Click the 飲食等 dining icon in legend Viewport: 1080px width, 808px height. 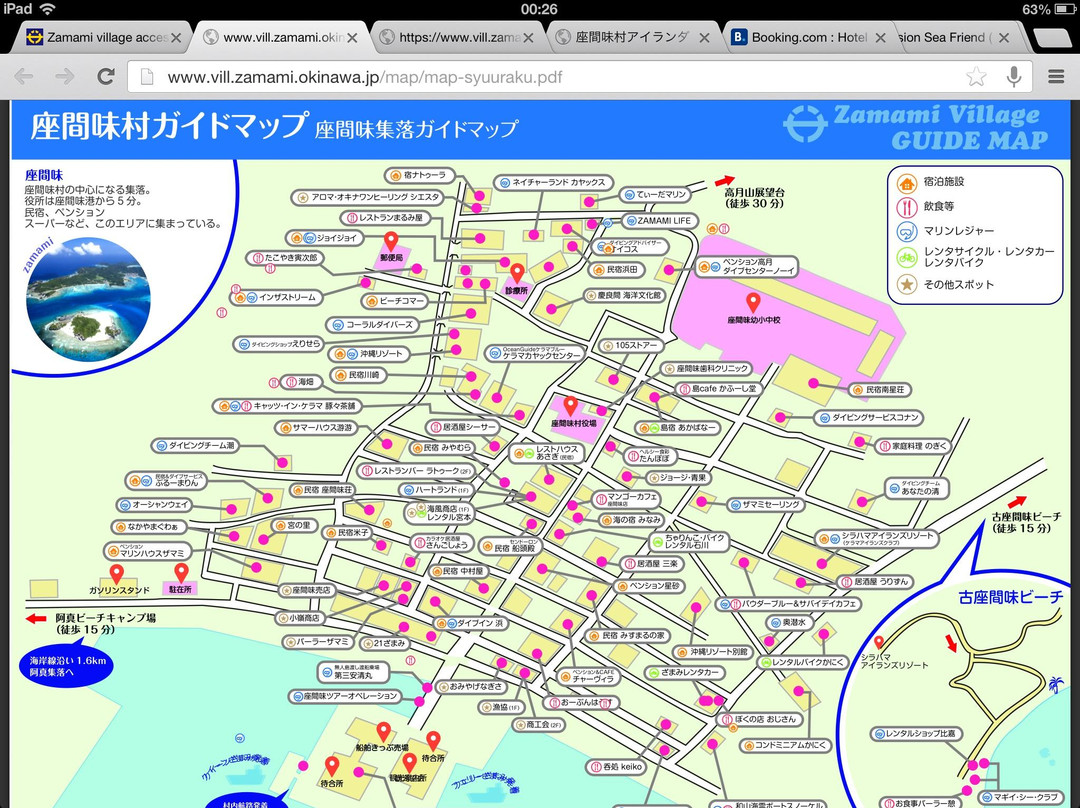(906, 208)
